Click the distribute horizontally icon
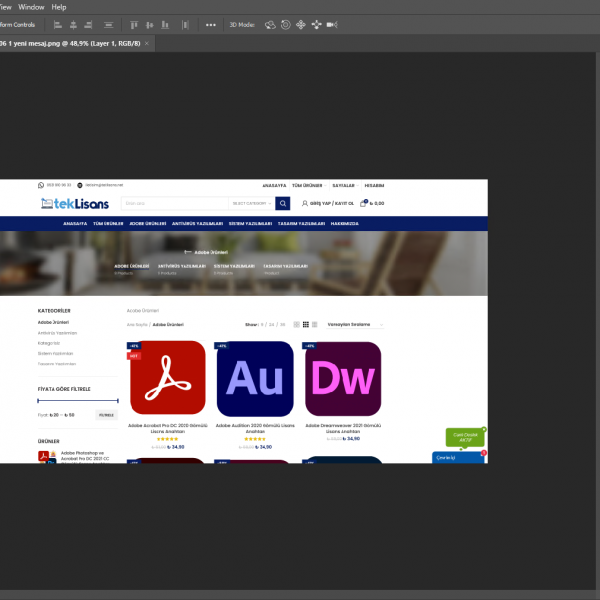Viewport: 600px width, 600px height. 185,25
